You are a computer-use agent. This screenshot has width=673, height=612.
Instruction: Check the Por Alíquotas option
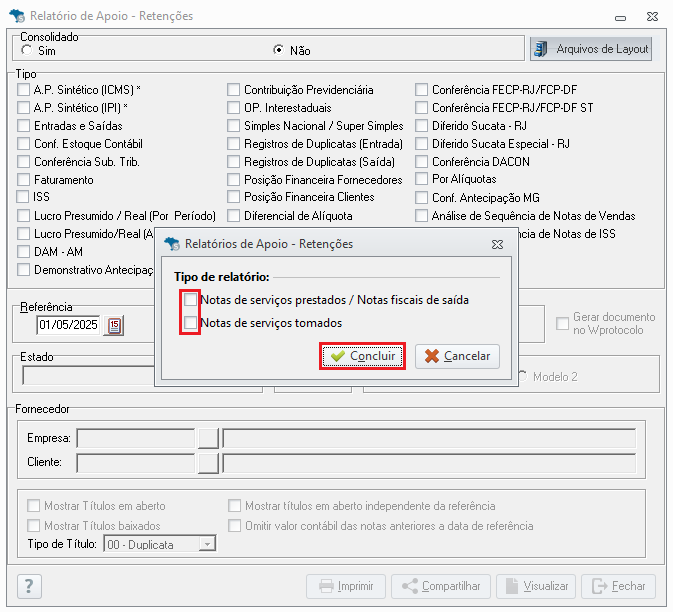pyautogui.click(x=421, y=179)
